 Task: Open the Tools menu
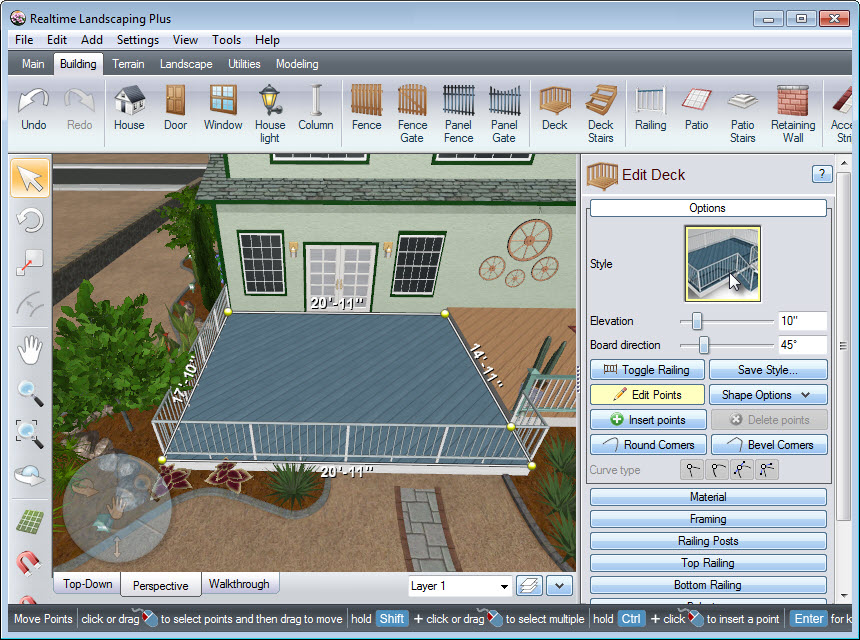[227, 40]
